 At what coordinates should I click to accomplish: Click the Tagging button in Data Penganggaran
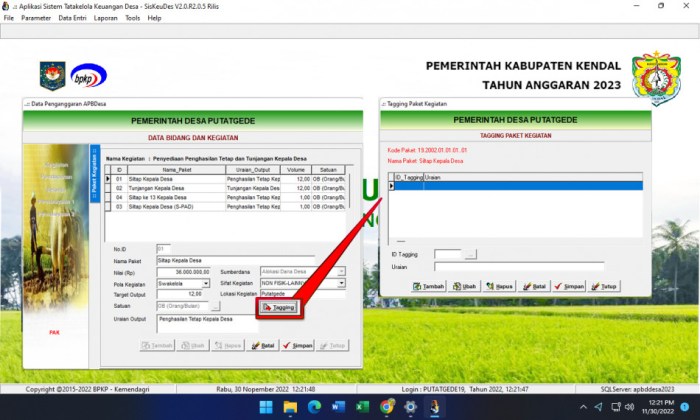(279, 307)
